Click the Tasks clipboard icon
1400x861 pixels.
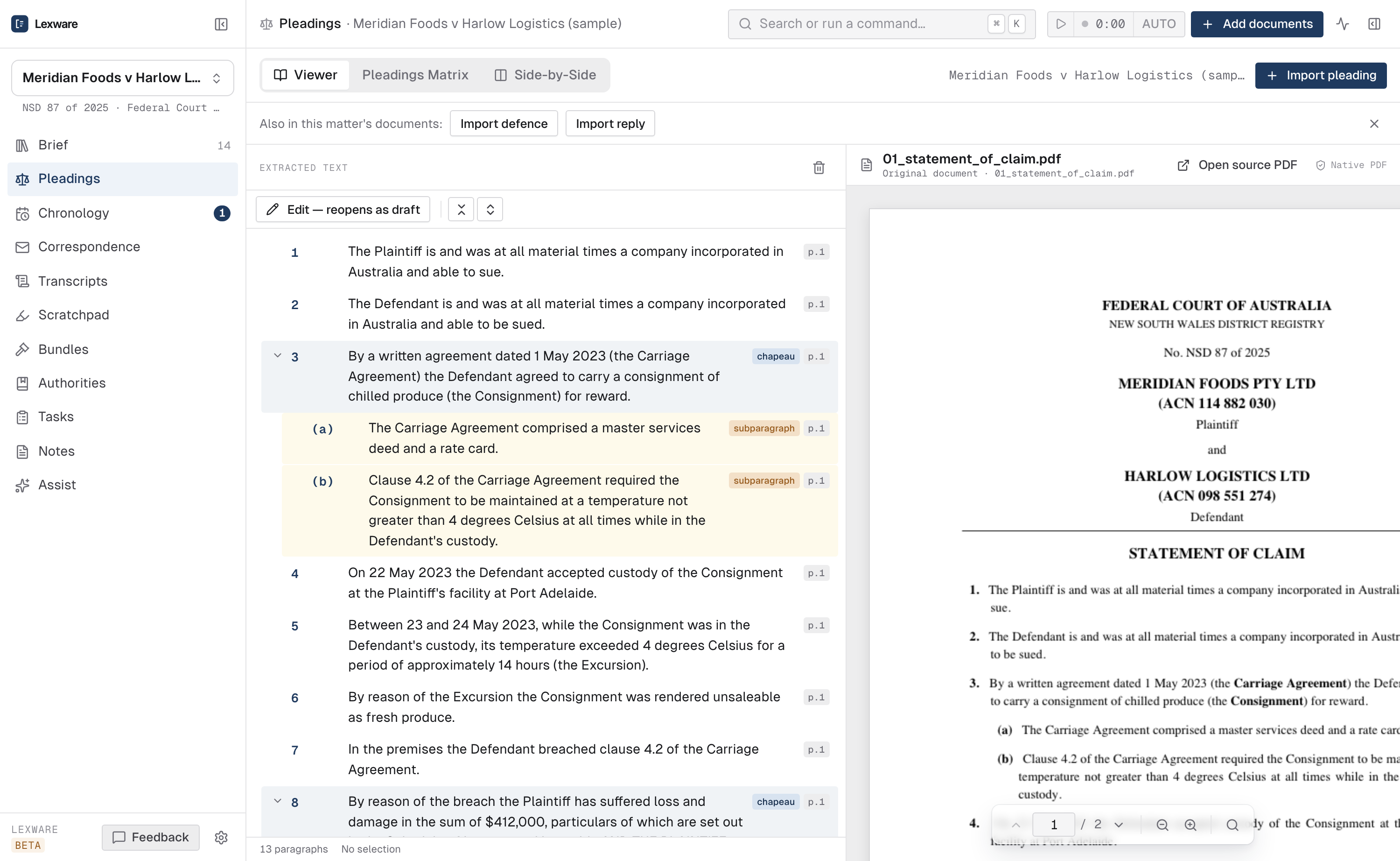coord(22,417)
